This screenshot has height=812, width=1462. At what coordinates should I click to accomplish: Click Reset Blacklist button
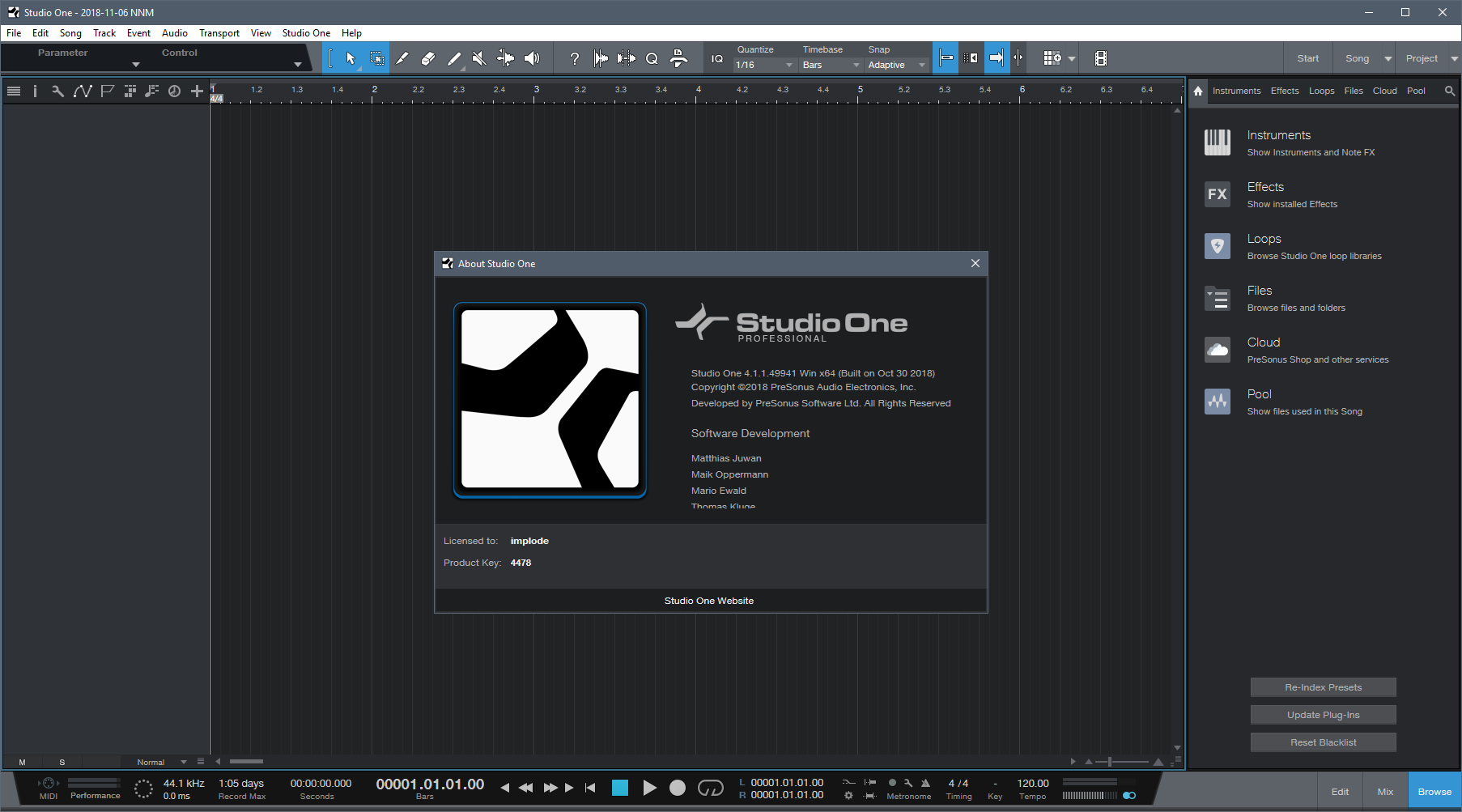(x=1324, y=742)
